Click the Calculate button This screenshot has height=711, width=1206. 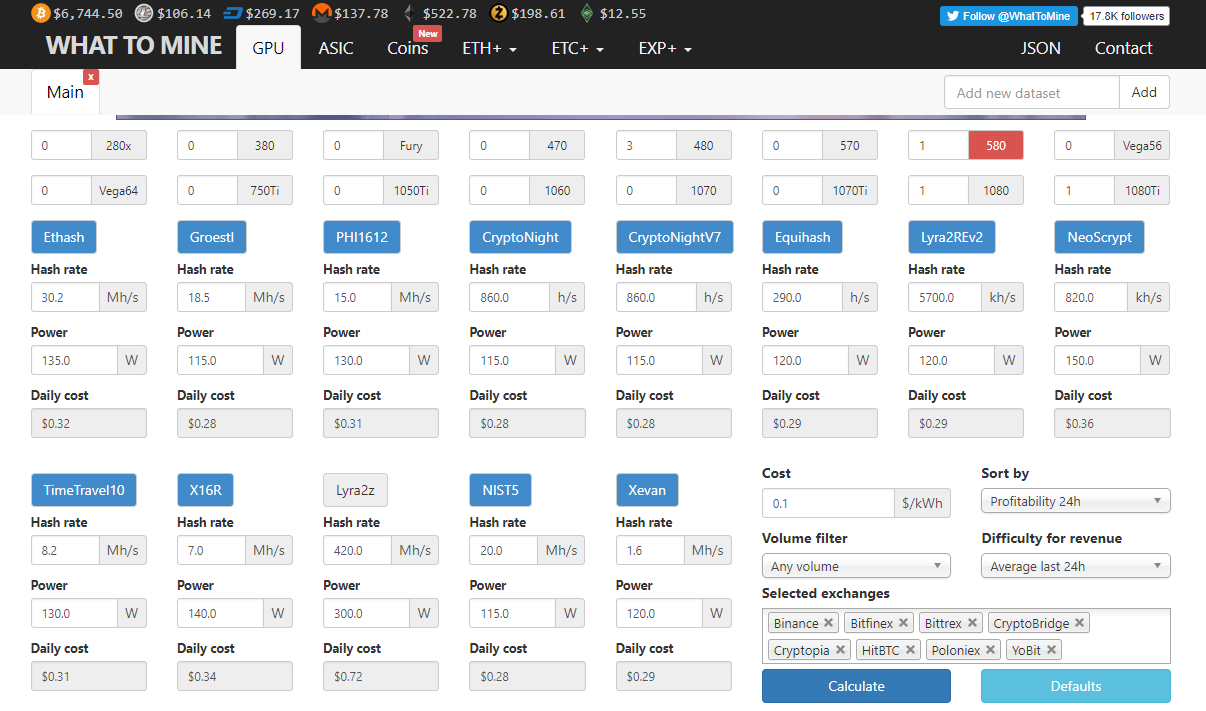coord(856,686)
